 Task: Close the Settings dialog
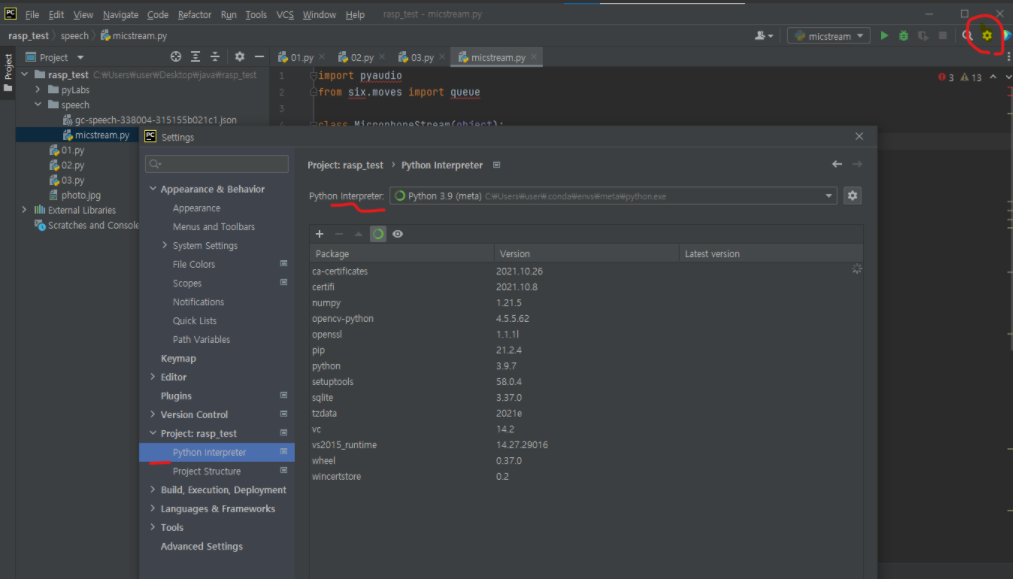click(859, 136)
